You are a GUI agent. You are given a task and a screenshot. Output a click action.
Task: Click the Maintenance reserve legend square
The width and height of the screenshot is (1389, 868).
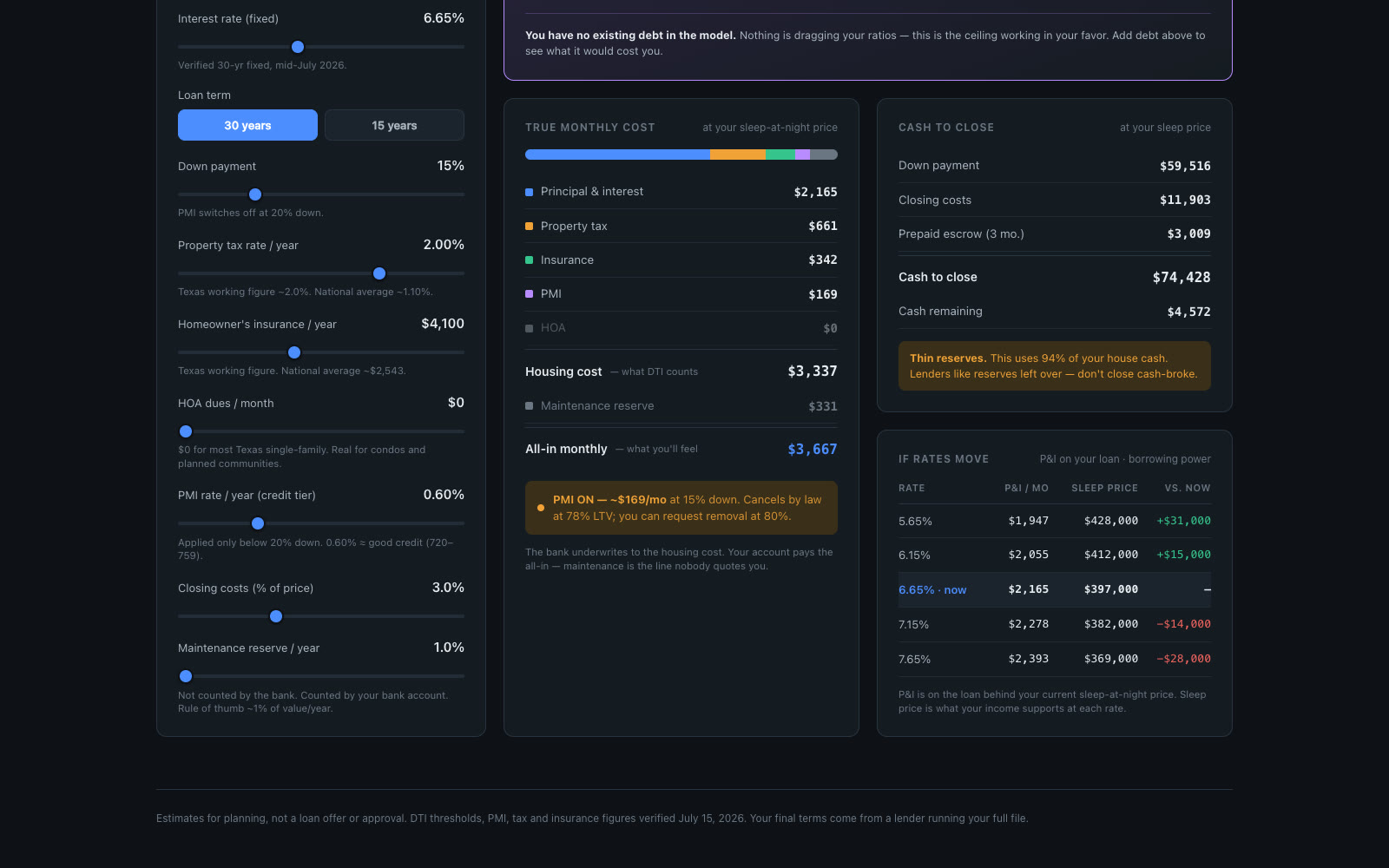pos(530,406)
